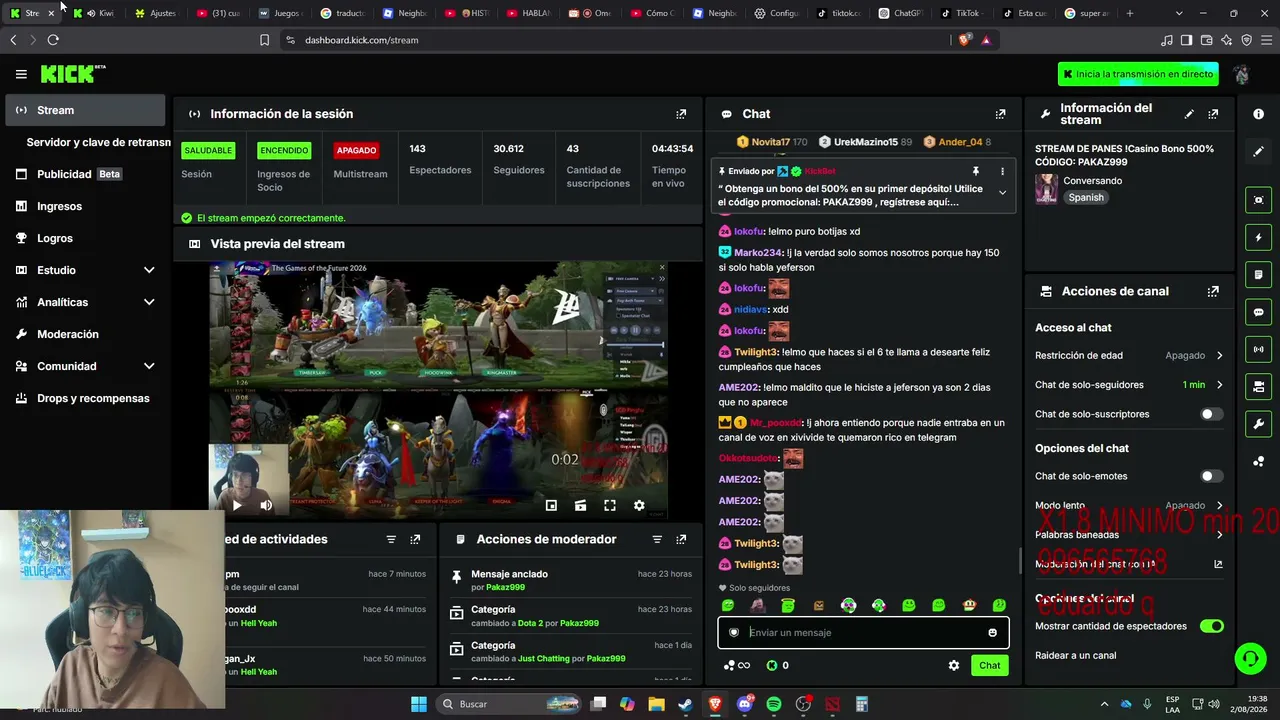This screenshot has width=1280, height=720.
Task: Play the stream preview video
Action: [237, 505]
